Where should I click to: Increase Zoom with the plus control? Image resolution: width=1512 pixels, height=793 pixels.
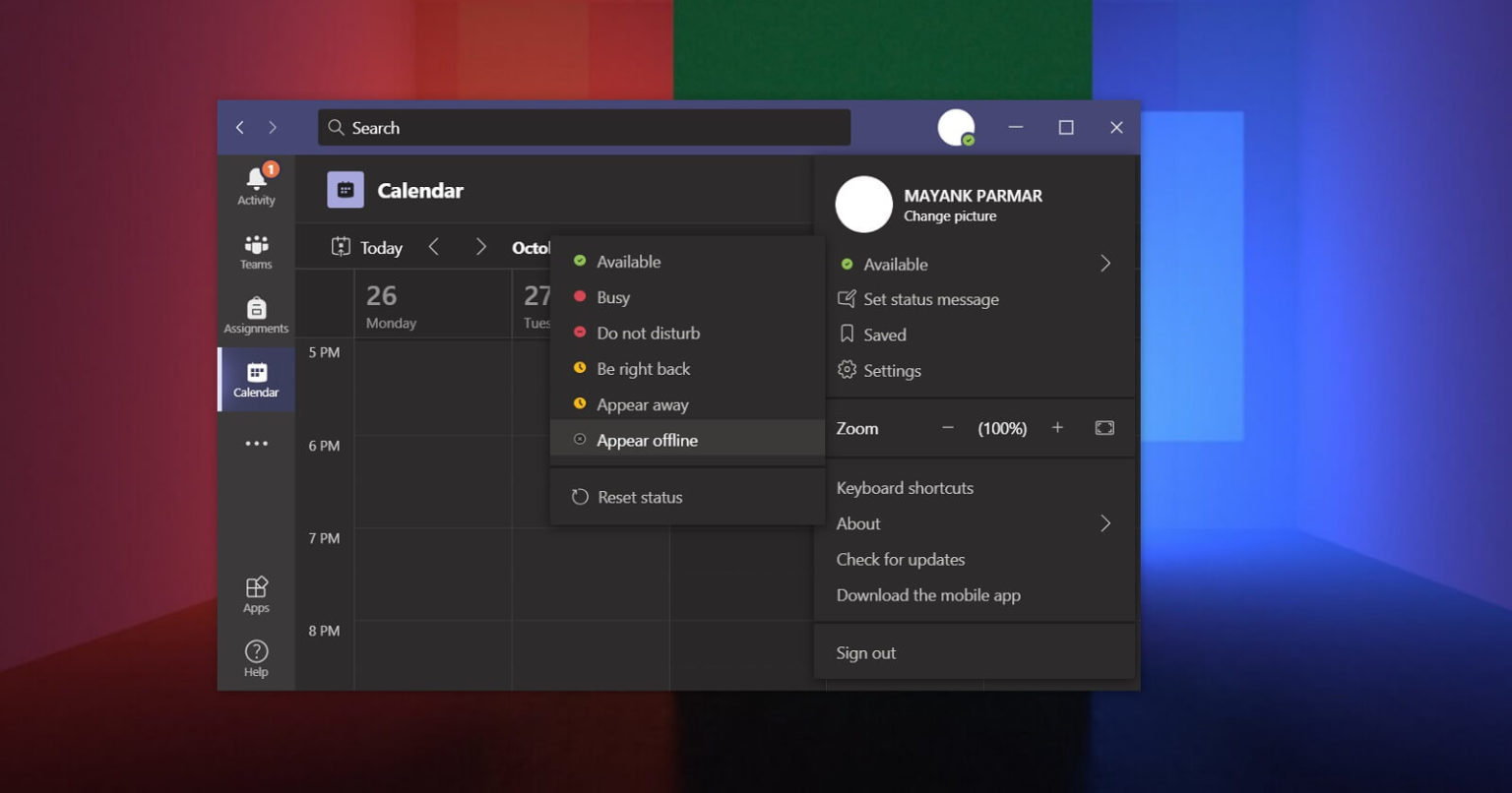click(1057, 428)
